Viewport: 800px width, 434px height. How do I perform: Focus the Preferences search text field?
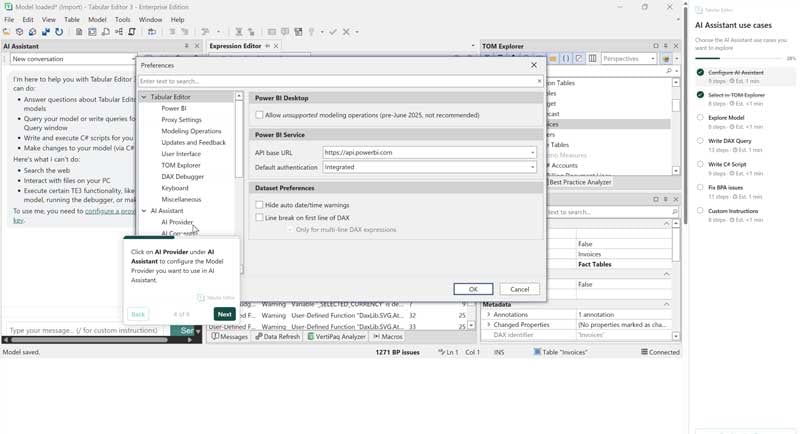337,81
